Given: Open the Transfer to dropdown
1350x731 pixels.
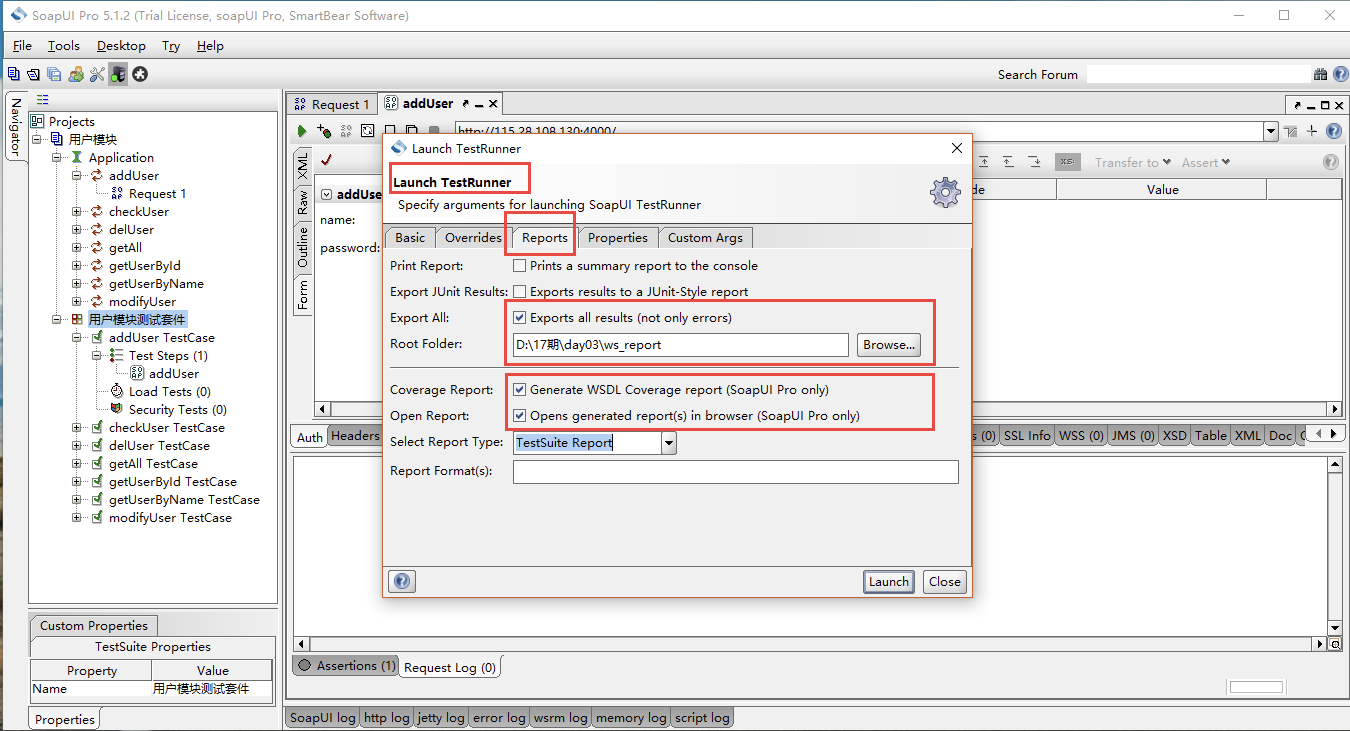Looking at the screenshot, I should coord(1132,162).
